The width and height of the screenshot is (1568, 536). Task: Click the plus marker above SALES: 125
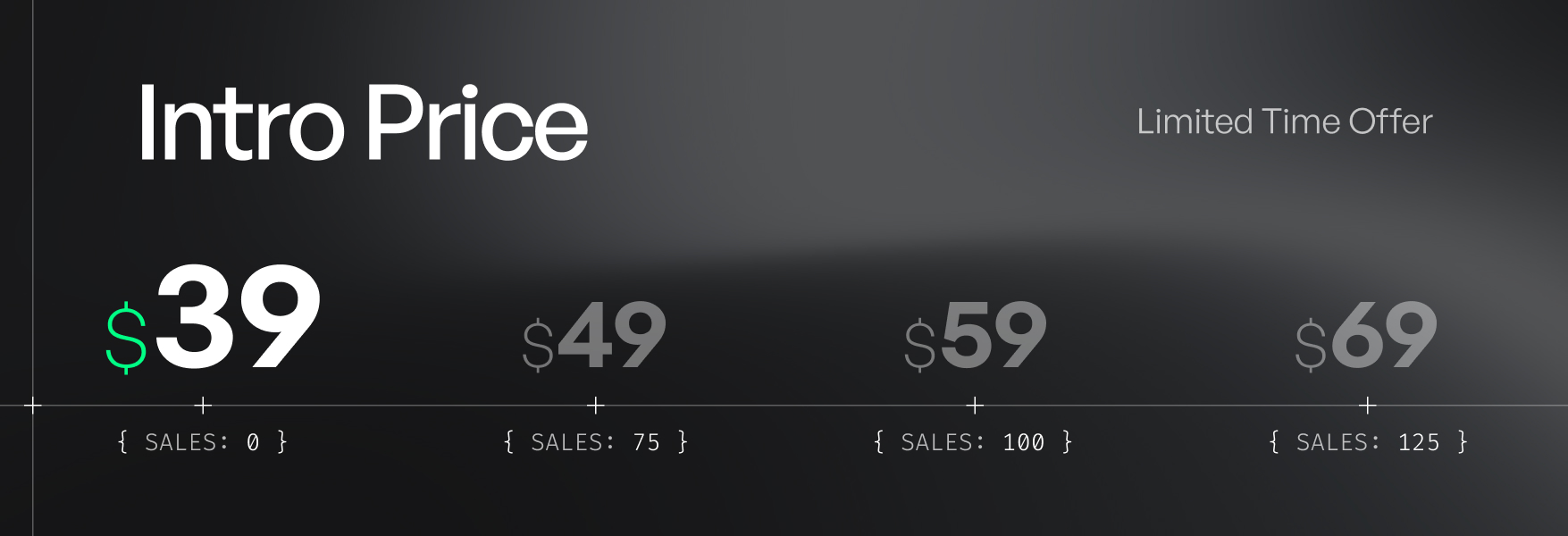pos(1367,406)
